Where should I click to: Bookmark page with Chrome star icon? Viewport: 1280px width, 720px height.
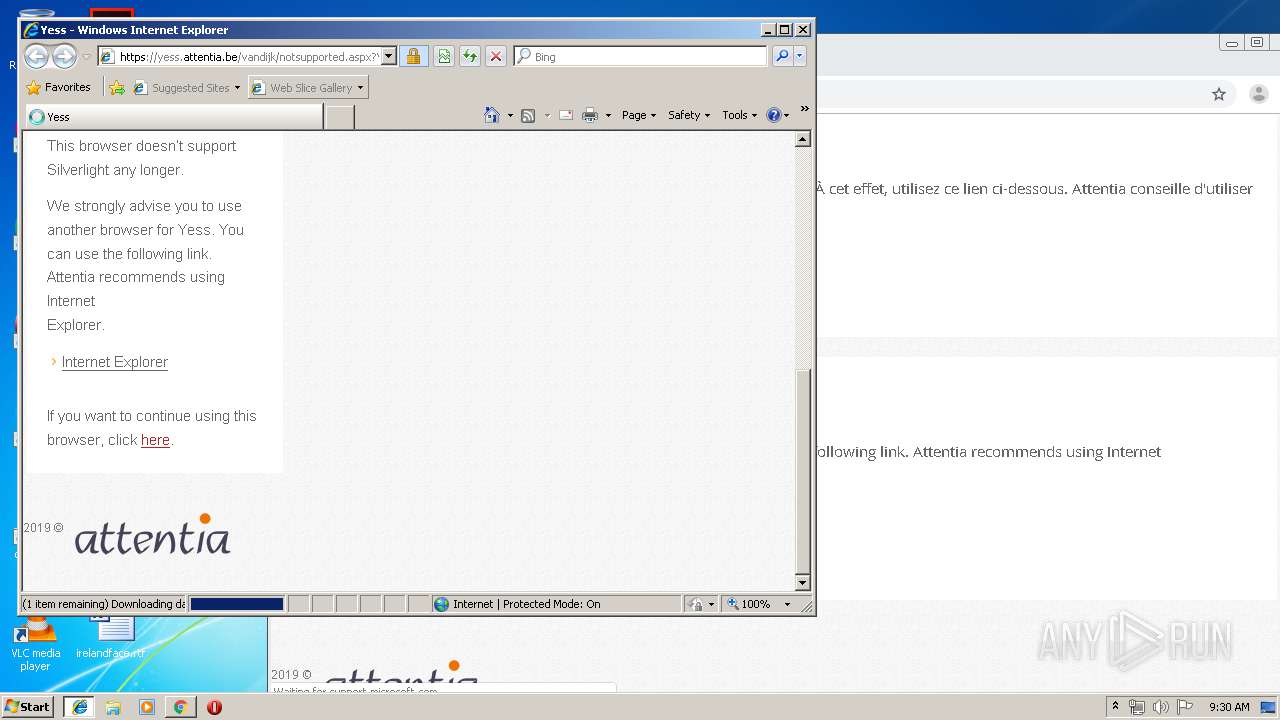coord(1218,94)
